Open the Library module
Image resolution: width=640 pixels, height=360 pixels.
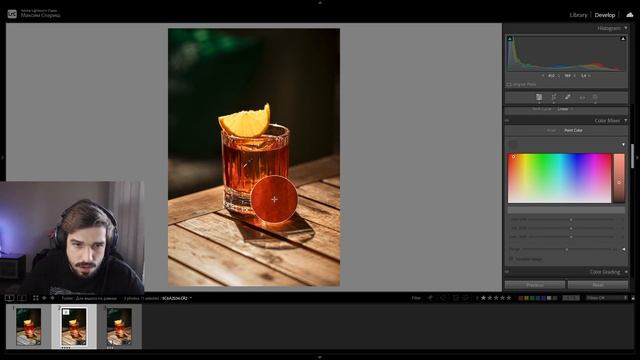coord(578,15)
